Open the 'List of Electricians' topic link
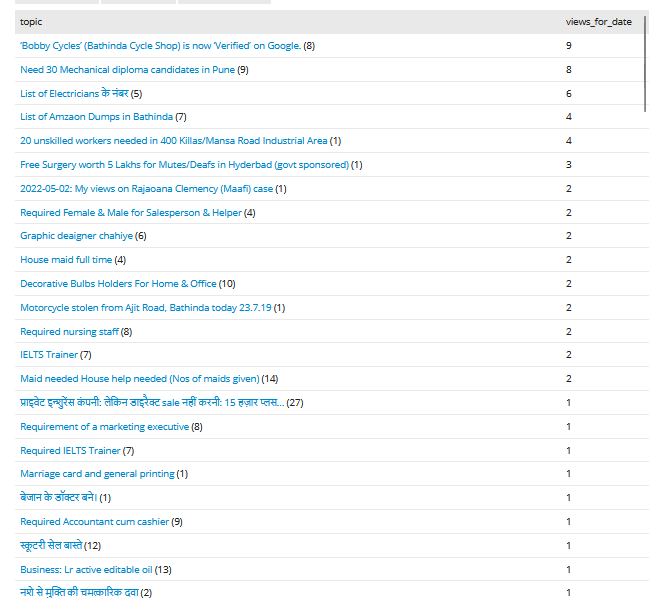 (x=74, y=93)
